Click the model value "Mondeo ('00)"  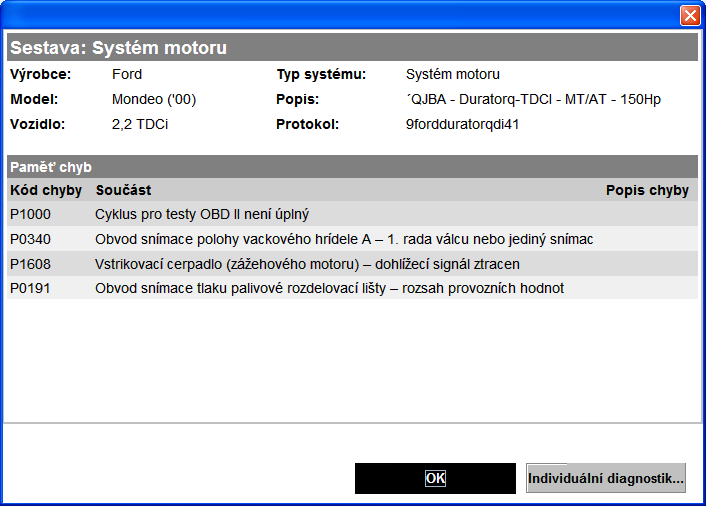(154, 99)
